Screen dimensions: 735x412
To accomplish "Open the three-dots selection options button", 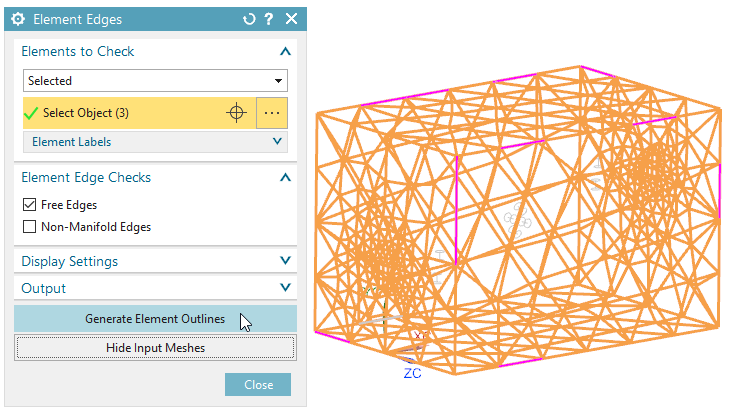I will 272,113.
